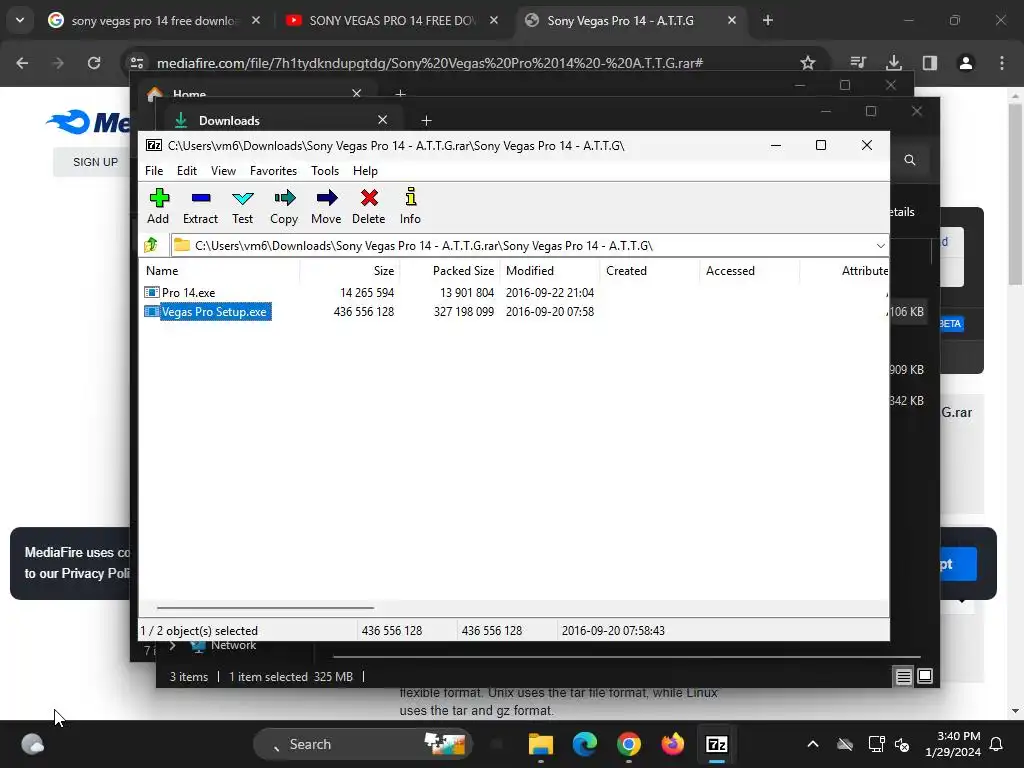This screenshot has height=768, width=1024.
Task: Click the horizontal scrollbar in 7-Zip file list
Action: pyautogui.click(x=265, y=607)
